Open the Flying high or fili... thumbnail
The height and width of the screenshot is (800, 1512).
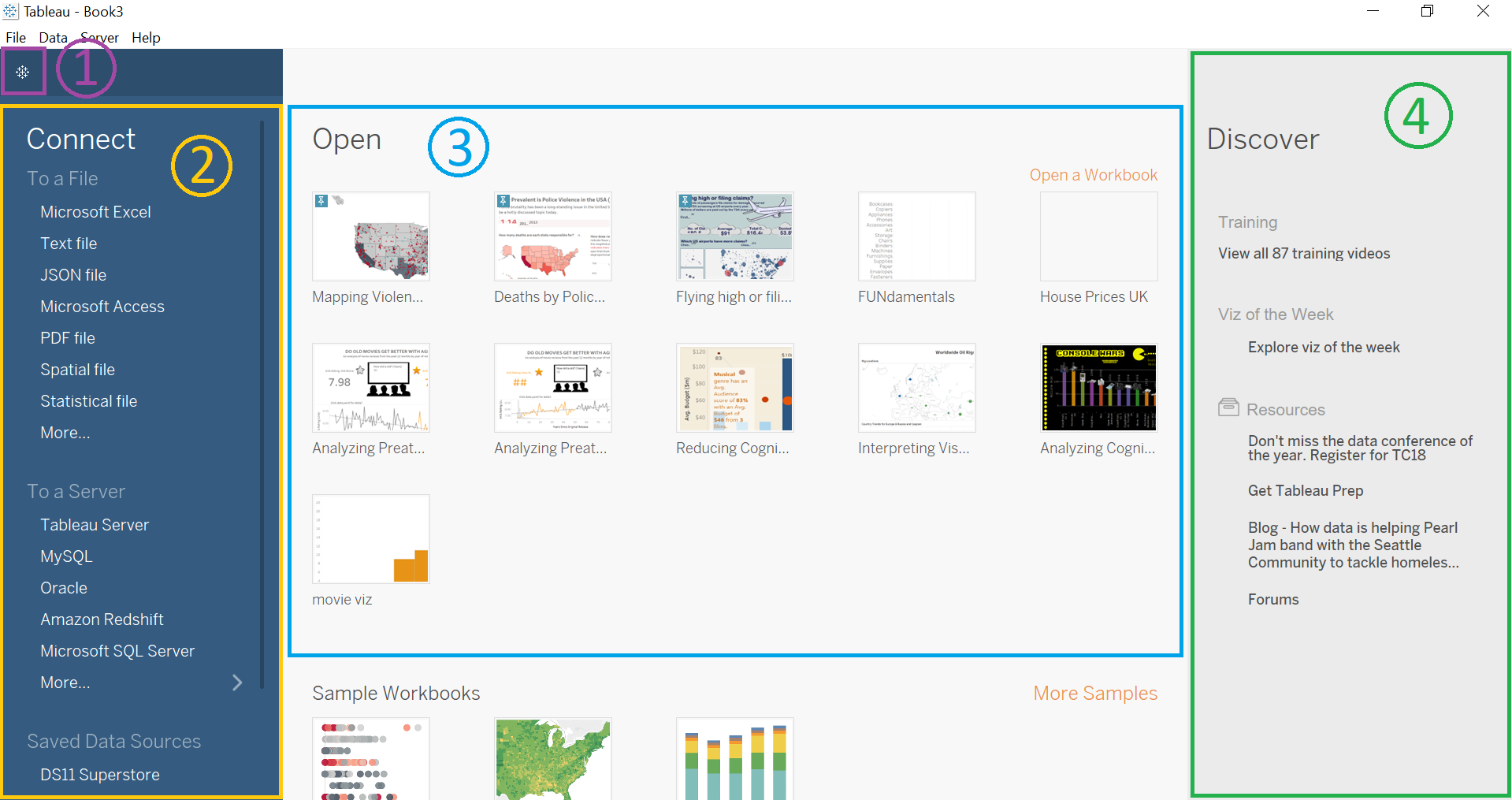pyautogui.click(x=735, y=236)
